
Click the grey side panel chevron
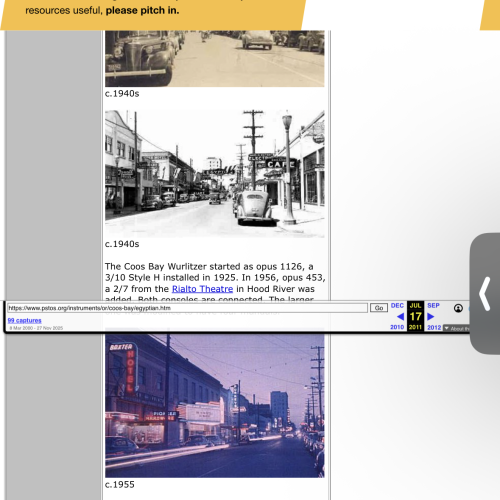pos(485,294)
